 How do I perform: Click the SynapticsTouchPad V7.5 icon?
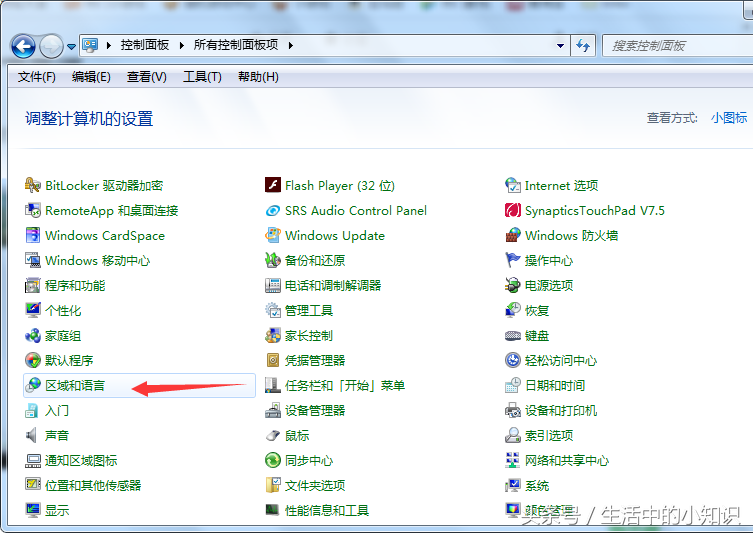[513, 210]
